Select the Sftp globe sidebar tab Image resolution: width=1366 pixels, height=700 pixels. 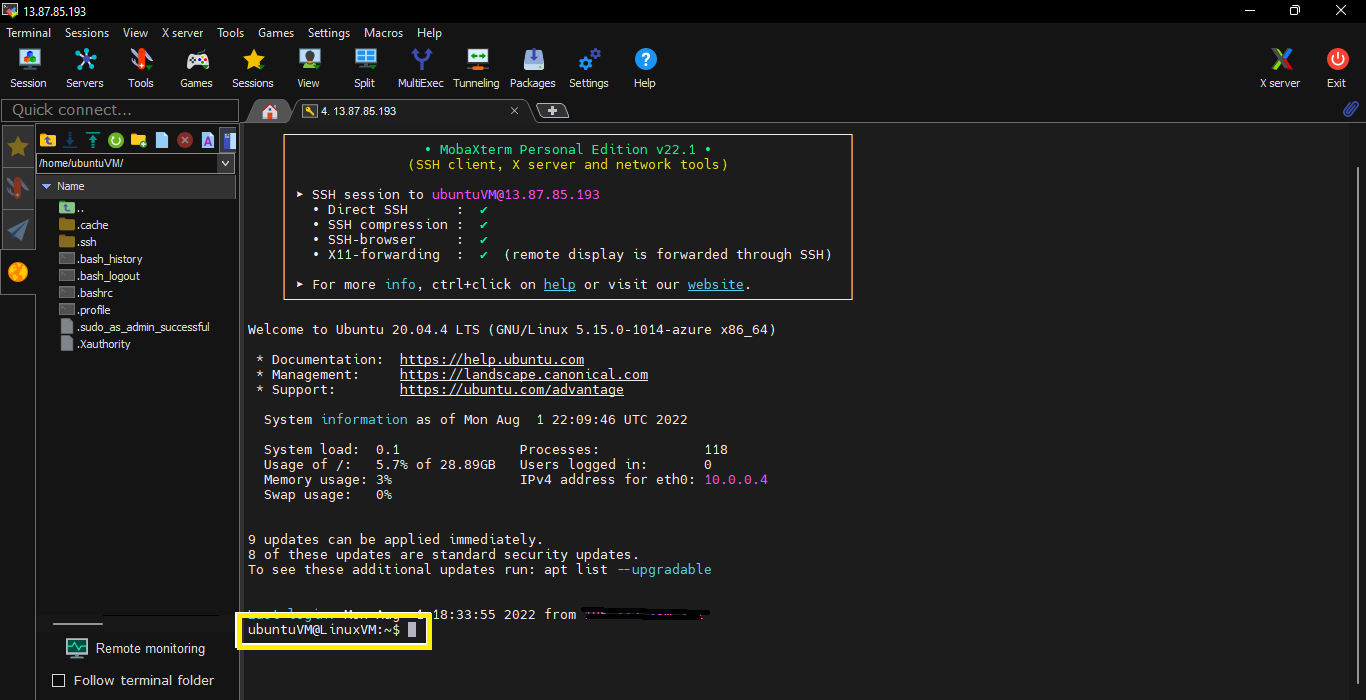pos(18,272)
